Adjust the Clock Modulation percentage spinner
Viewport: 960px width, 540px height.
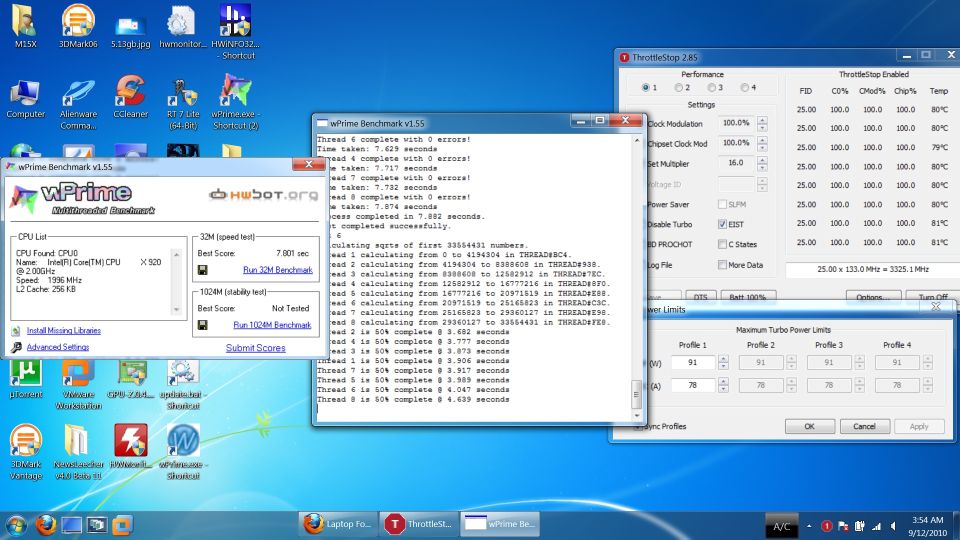tap(762, 124)
